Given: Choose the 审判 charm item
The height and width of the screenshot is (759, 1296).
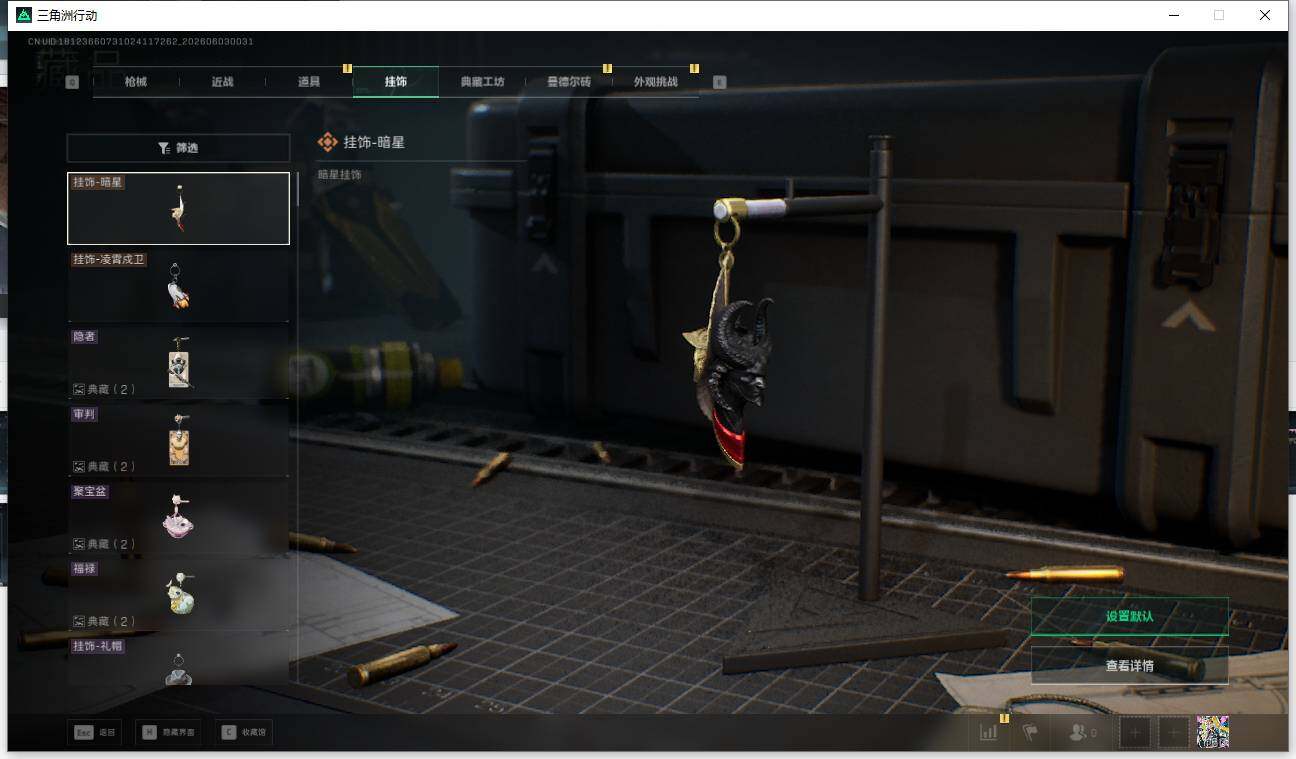Looking at the screenshot, I should (178, 439).
